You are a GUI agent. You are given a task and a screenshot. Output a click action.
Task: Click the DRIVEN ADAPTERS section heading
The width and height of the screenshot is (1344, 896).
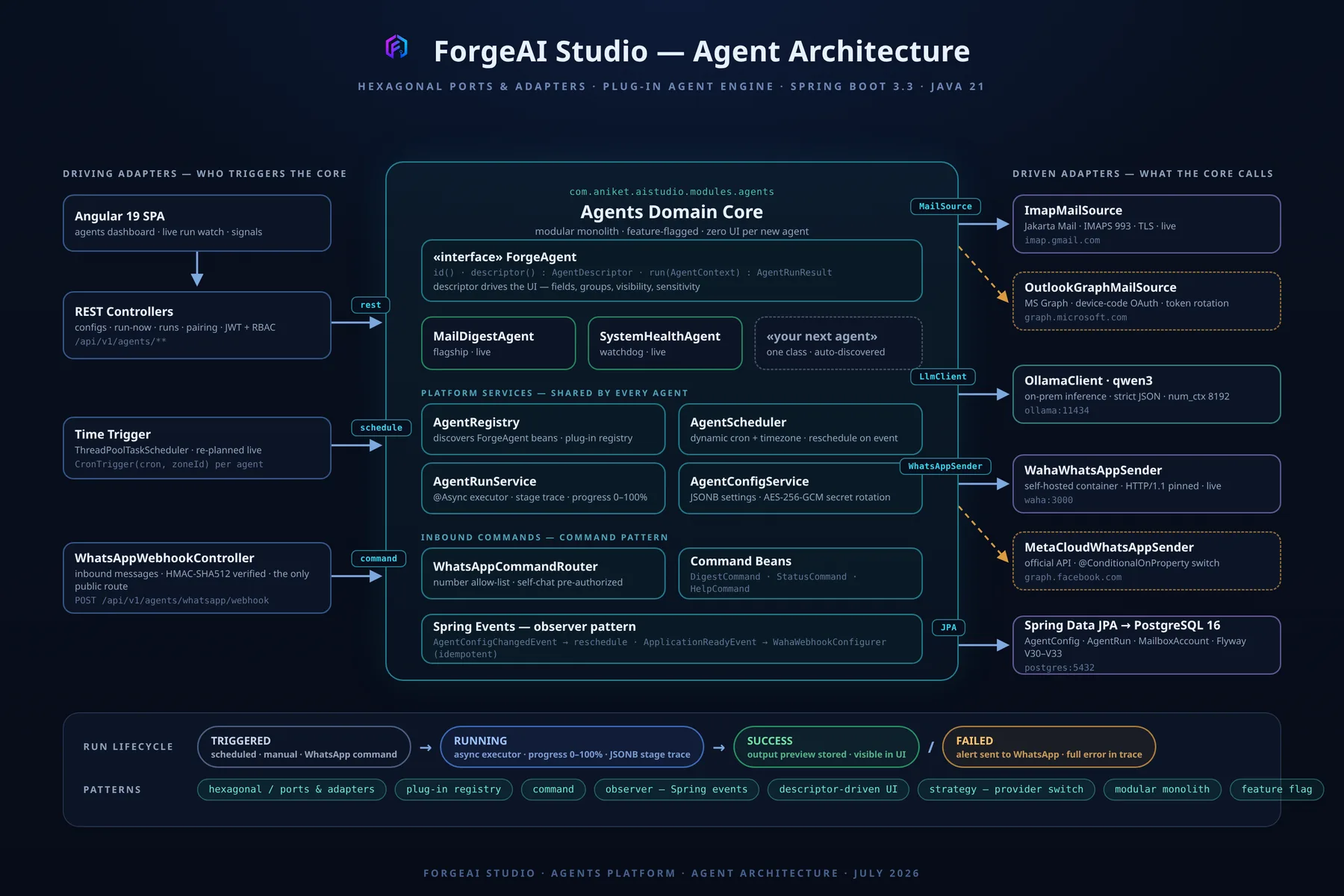point(1143,173)
